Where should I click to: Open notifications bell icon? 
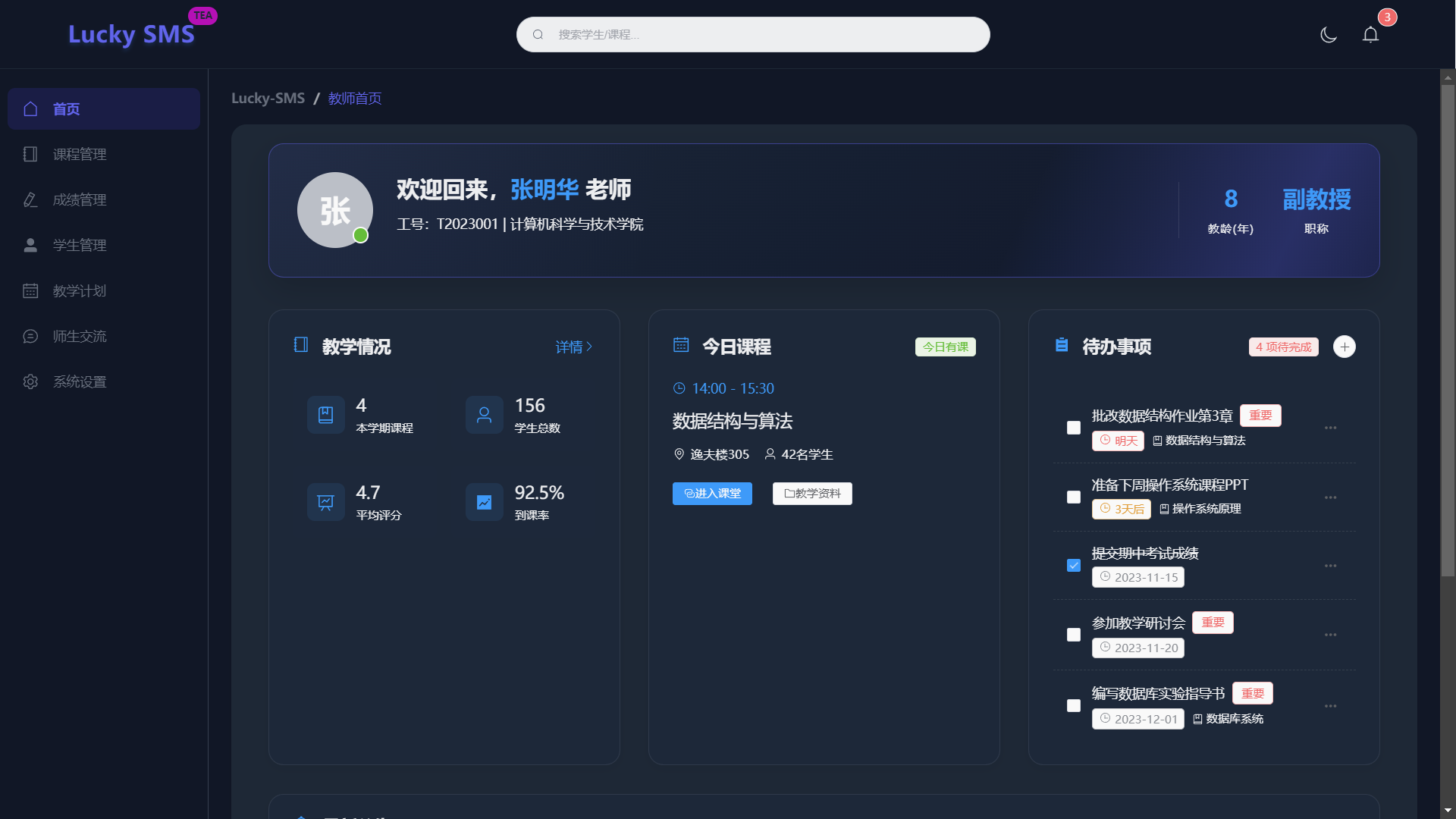pos(1370,35)
